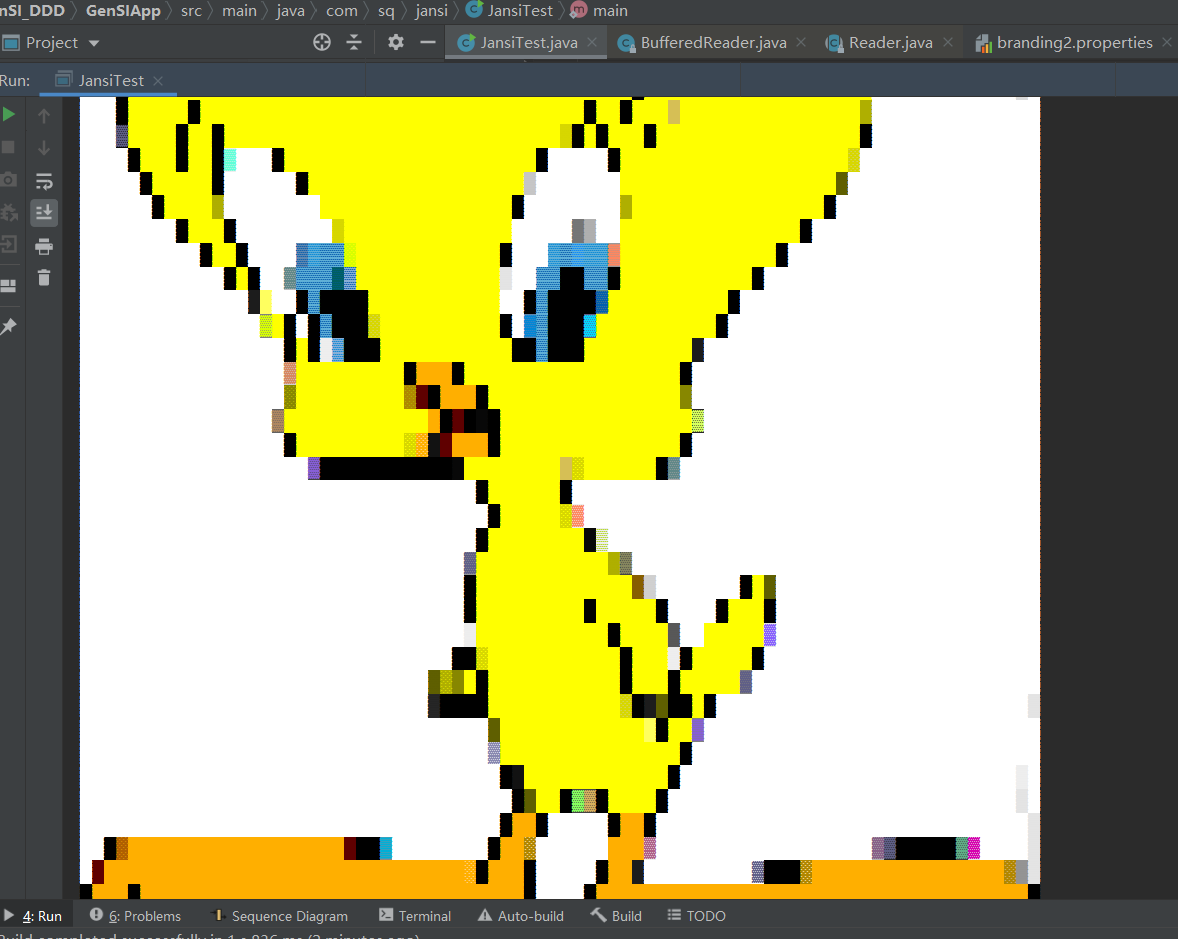This screenshot has height=939, width=1178.
Task: Click the Stop process square icon
Action: [8, 147]
